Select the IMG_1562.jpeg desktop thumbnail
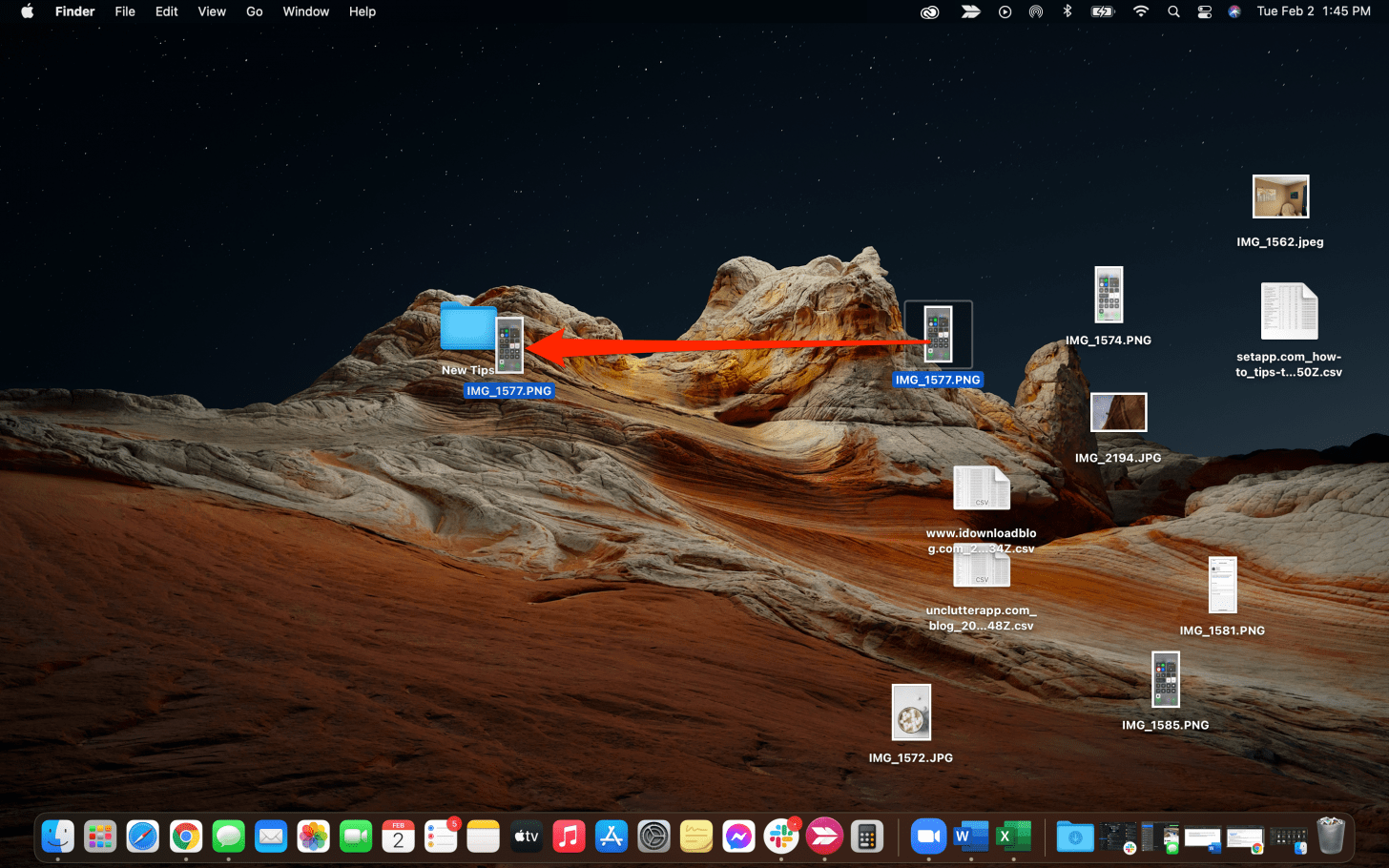Image resolution: width=1389 pixels, height=868 pixels. pyautogui.click(x=1280, y=197)
